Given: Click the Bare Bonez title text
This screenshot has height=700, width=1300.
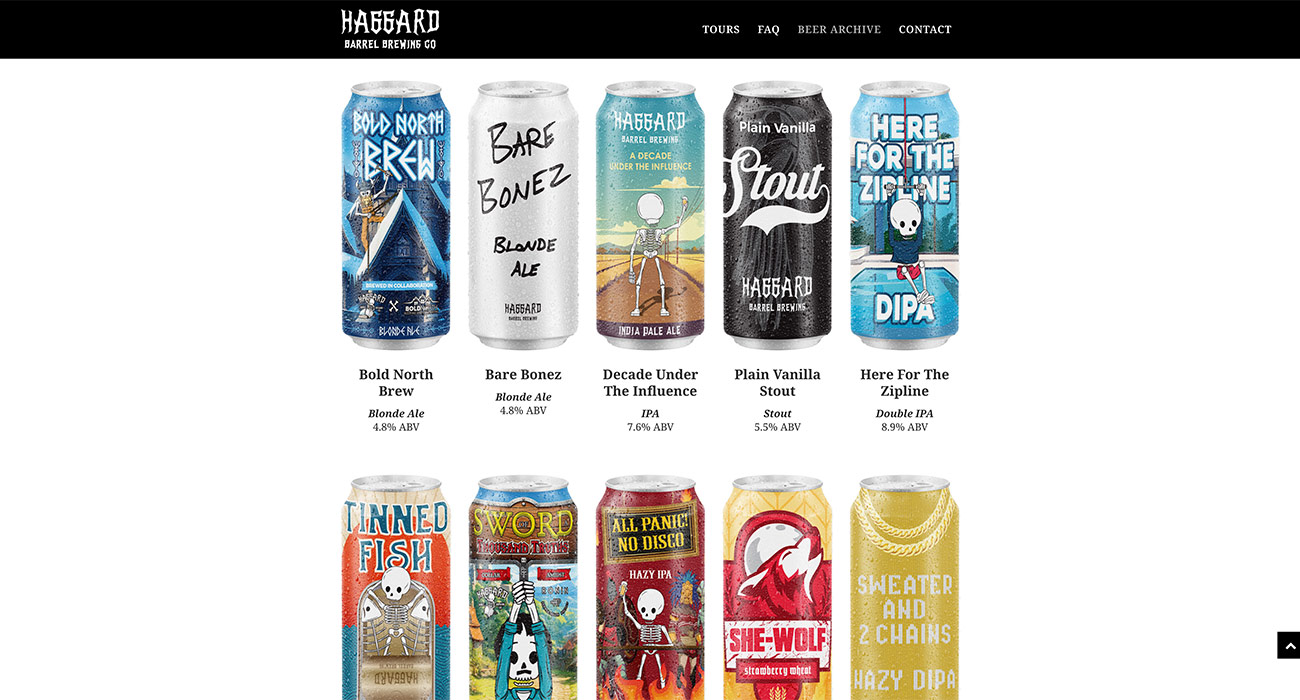Looking at the screenshot, I should tap(523, 375).
